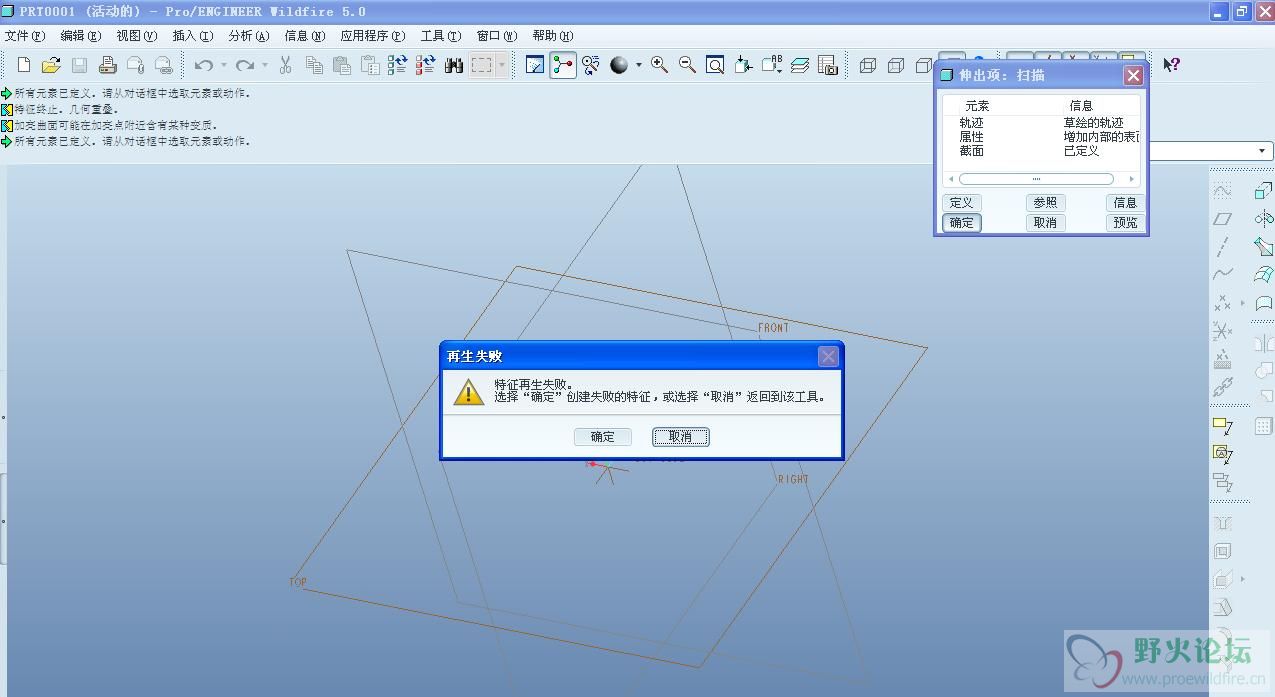This screenshot has width=1275, height=697.
Task: Click the Reorient view icon
Action: tap(744, 65)
